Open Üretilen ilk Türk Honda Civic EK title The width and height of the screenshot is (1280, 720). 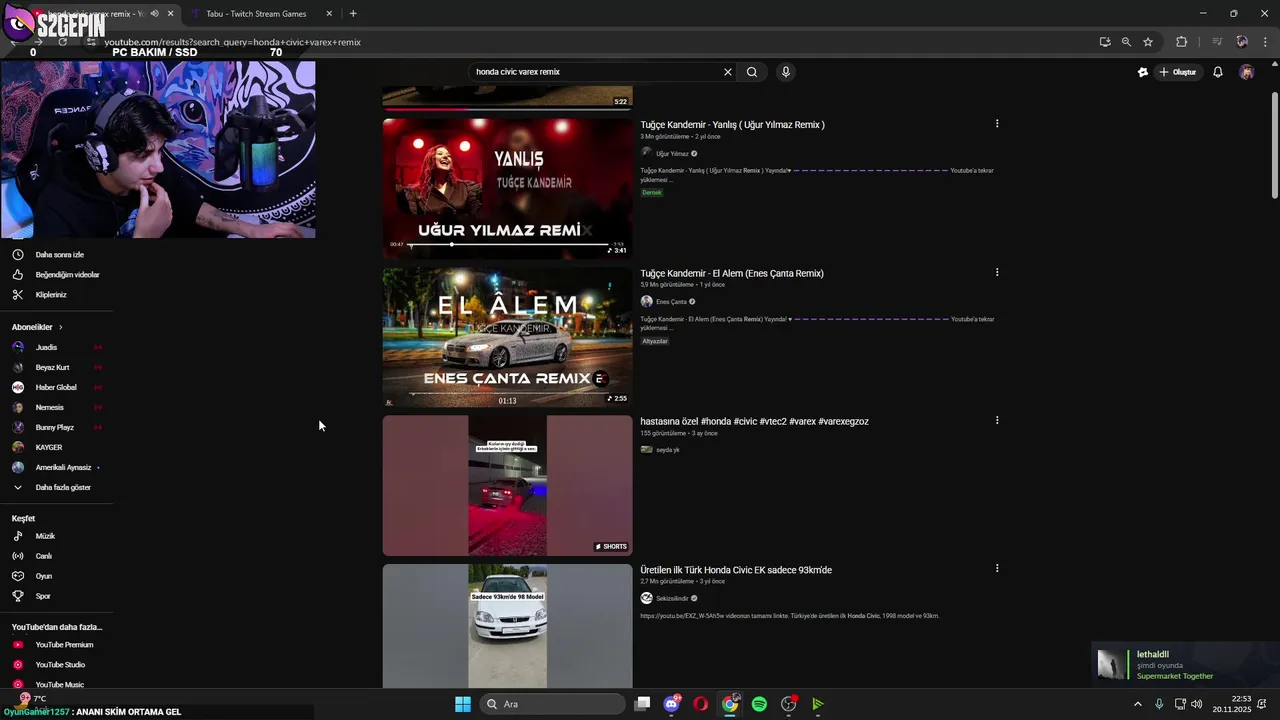click(x=736, y=570)
